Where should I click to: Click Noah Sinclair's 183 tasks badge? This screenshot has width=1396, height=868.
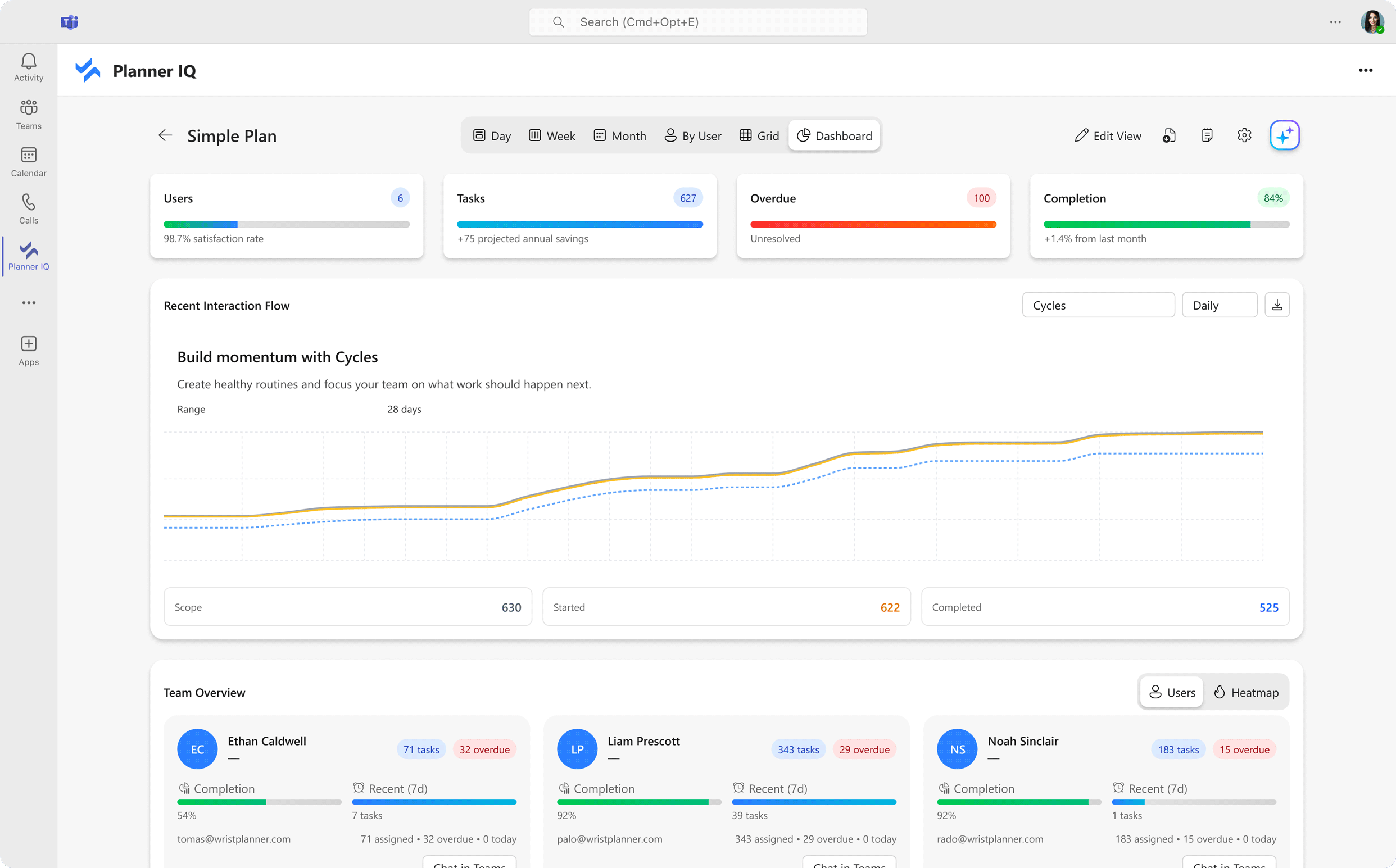point(1179,749)
